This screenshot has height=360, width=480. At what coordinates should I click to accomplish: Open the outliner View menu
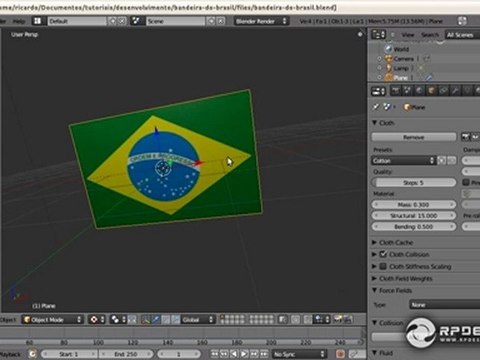408,35
